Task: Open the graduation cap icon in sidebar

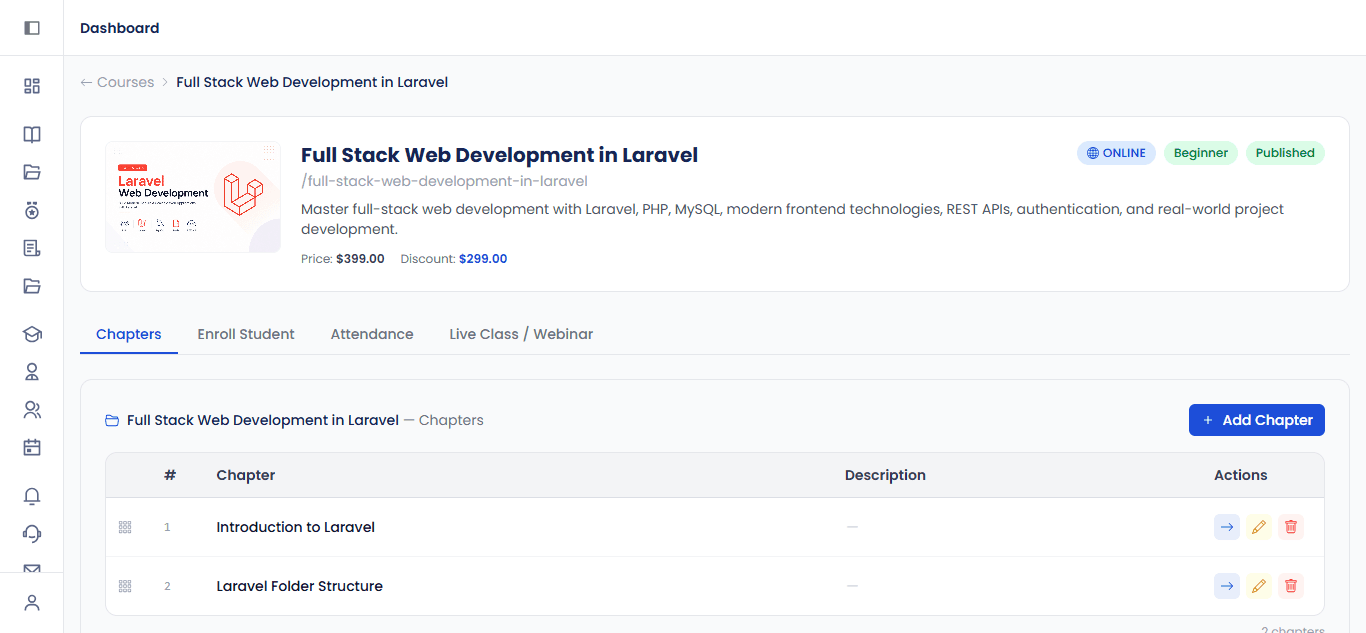Action: tap(32, 334)
